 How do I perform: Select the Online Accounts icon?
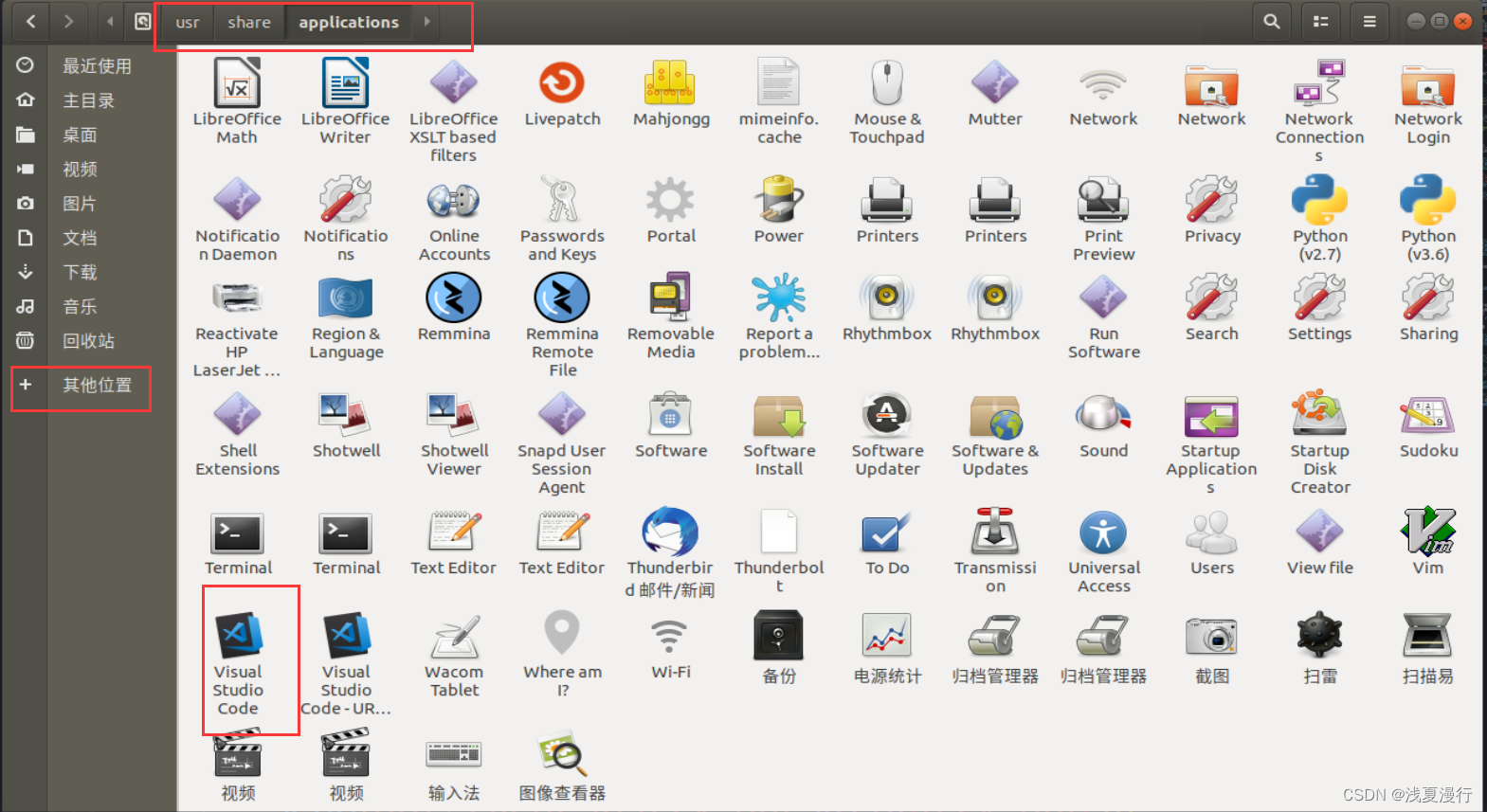[454, 200]
